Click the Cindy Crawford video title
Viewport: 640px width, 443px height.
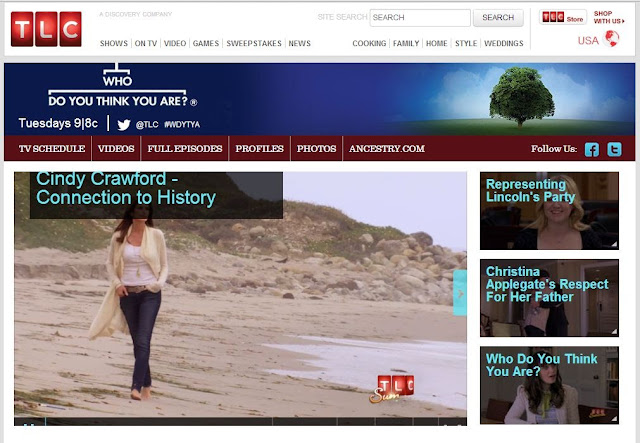point(126,189)
